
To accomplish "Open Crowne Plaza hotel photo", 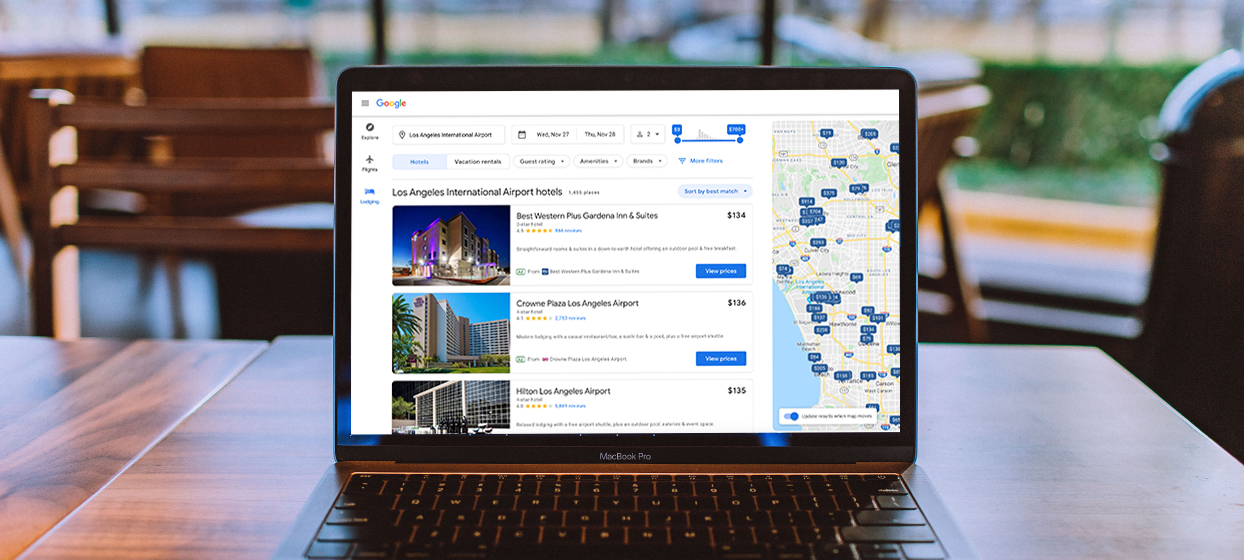I will (451, 332).
